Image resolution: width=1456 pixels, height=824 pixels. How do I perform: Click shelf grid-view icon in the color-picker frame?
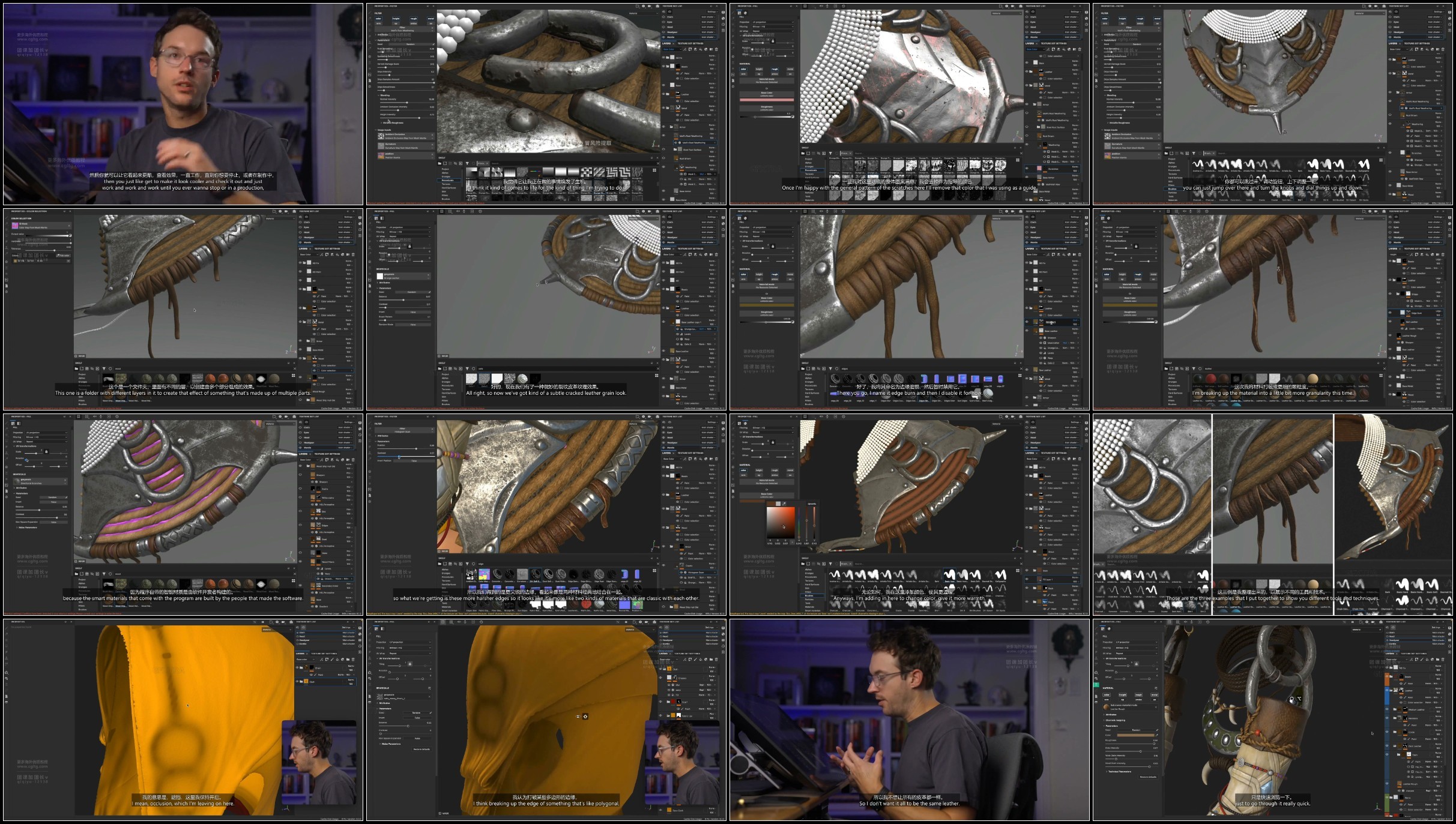(1018, 570)
